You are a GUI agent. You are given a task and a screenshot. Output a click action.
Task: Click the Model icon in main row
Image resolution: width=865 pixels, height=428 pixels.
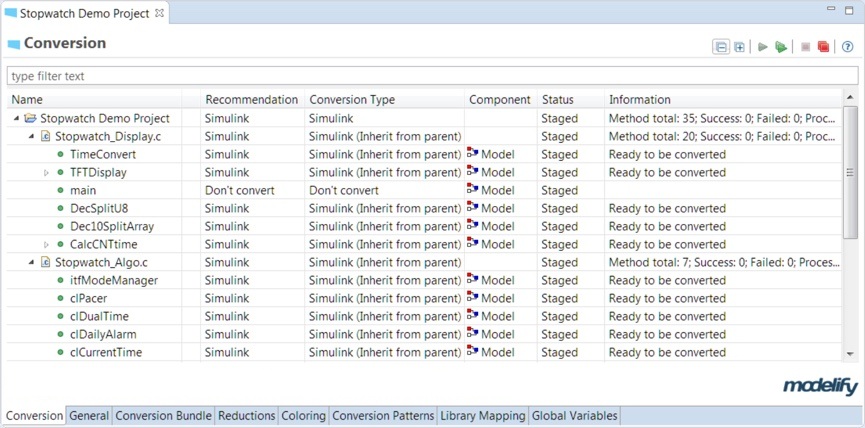point(472,189)
